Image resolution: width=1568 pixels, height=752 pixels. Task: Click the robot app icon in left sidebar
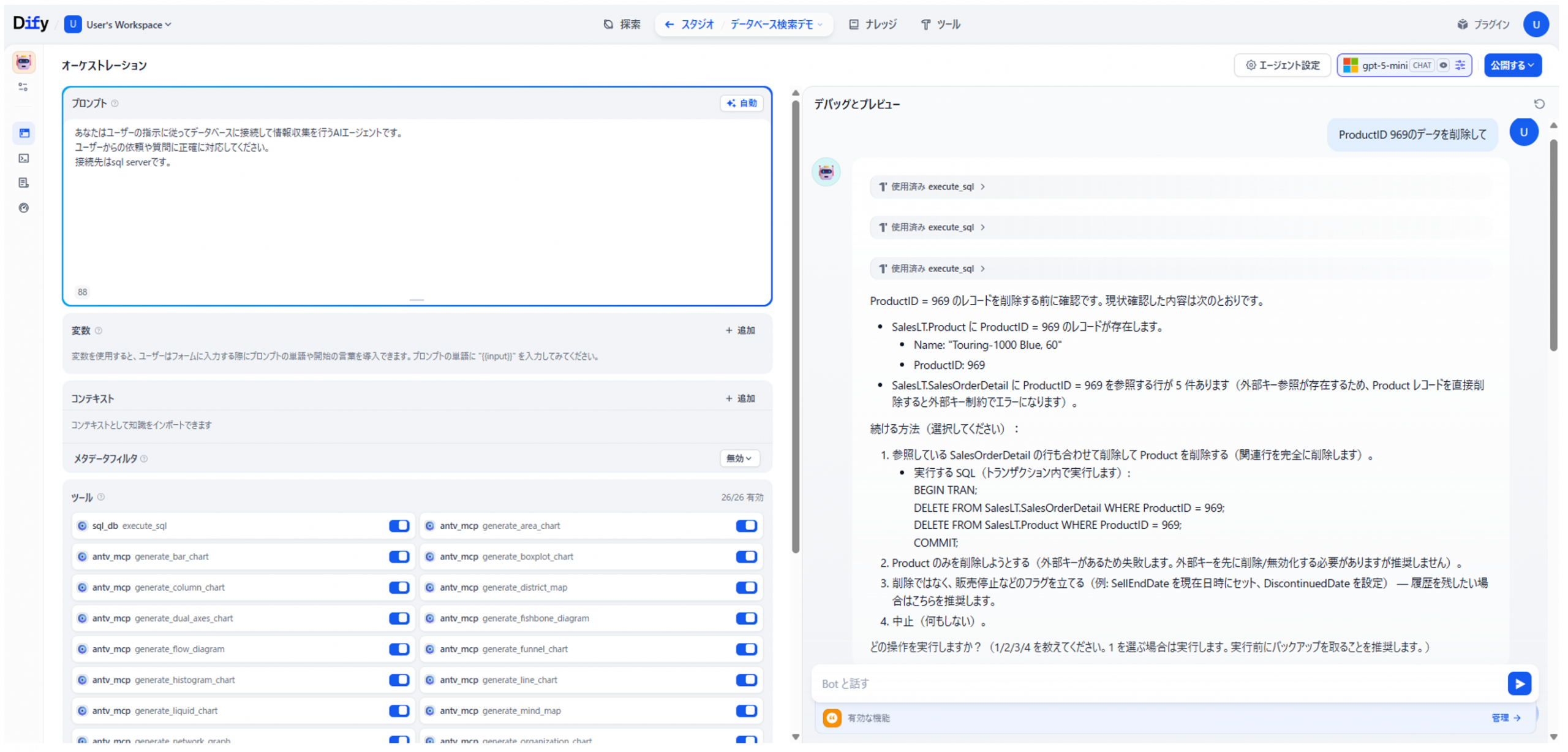pos(24,63)
